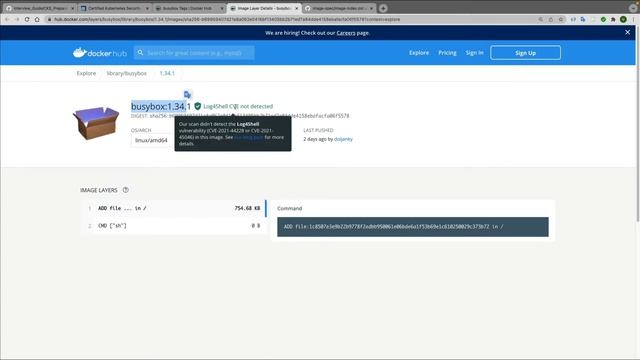Open the Careers page link

346,33
